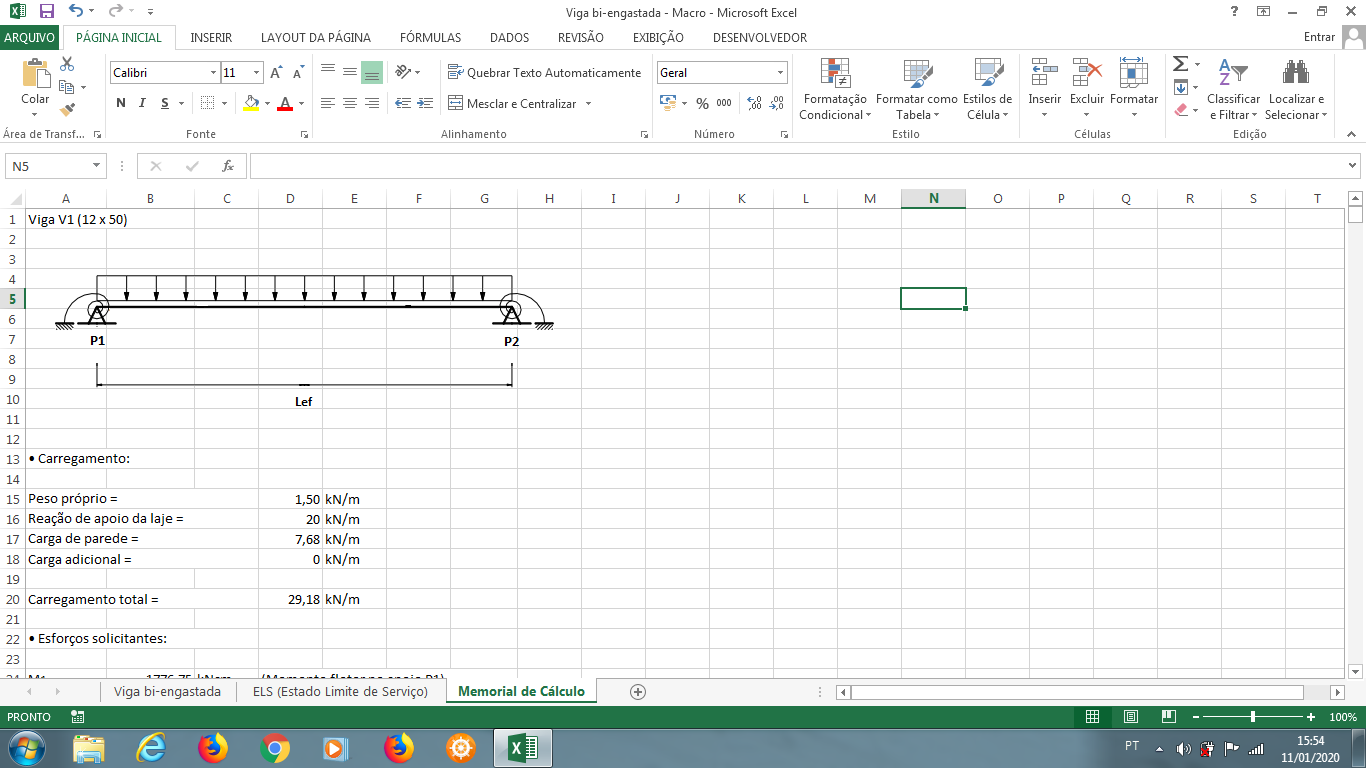Click Mesclar e Centralizar
Viewport: 1366px width, 768px height.
[512, 103]
